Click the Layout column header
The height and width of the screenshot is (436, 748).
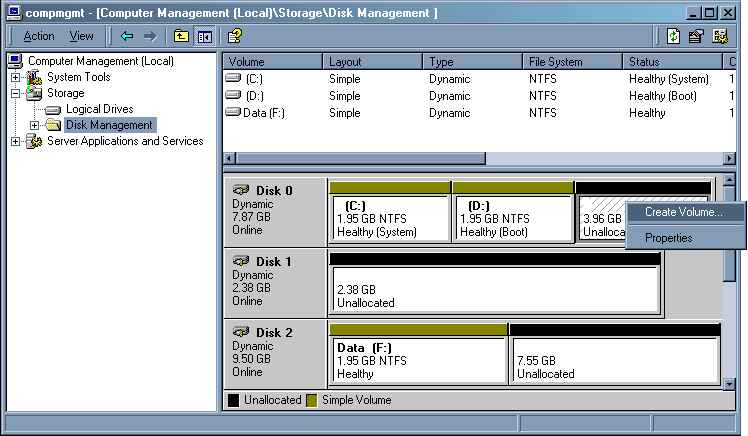pyautogui.click(x=373, y=62)
